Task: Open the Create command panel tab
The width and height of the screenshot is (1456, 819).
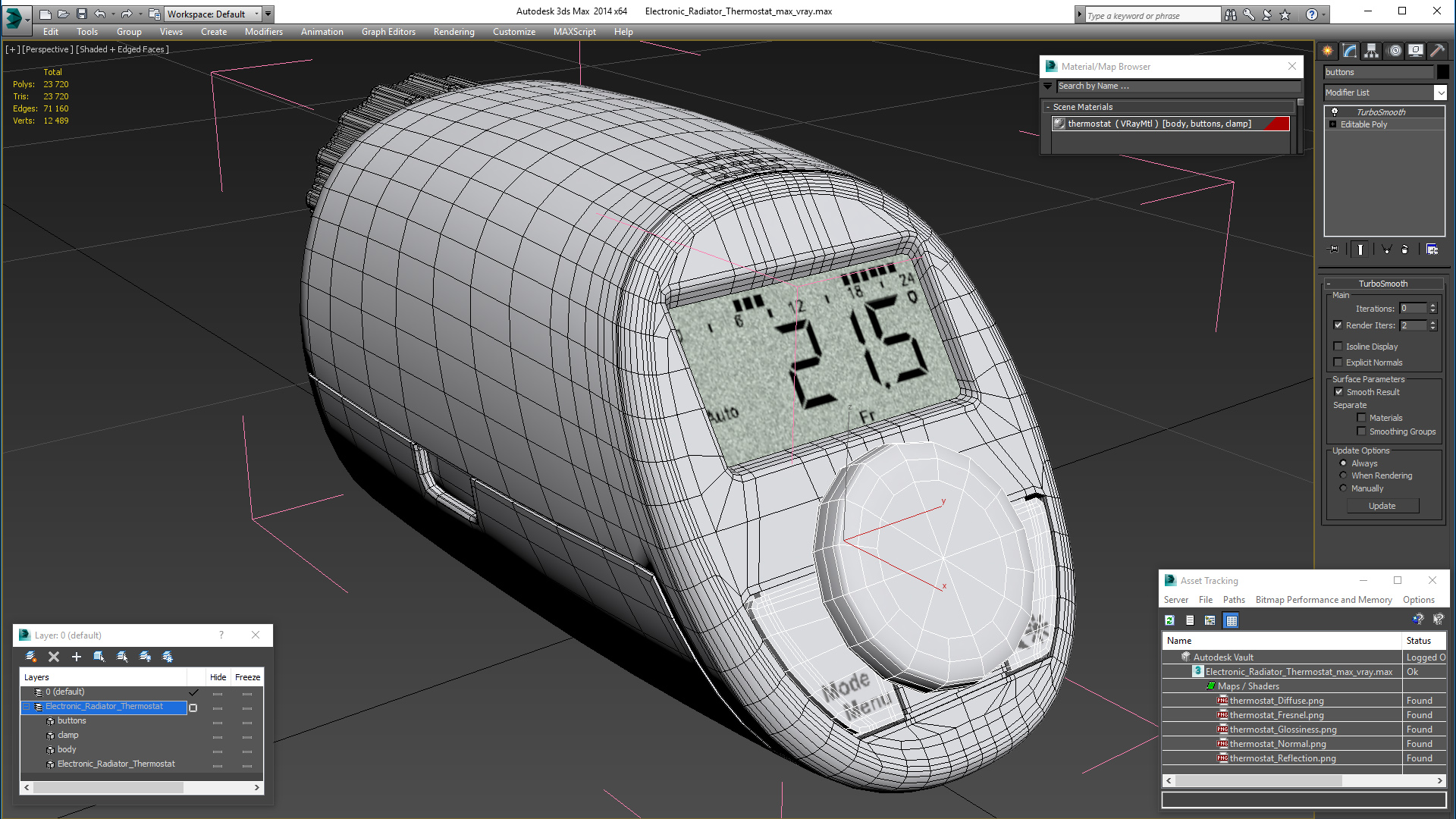Action: [x=1328, y=51]
